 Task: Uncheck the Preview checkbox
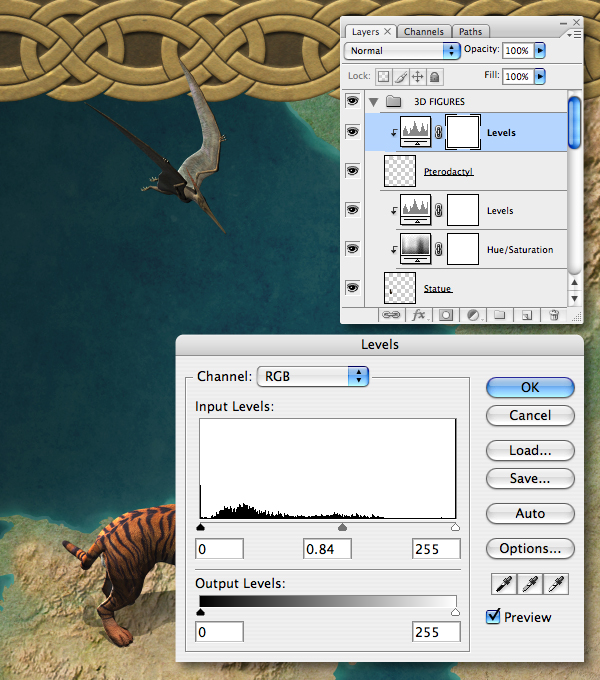point(493,616)
